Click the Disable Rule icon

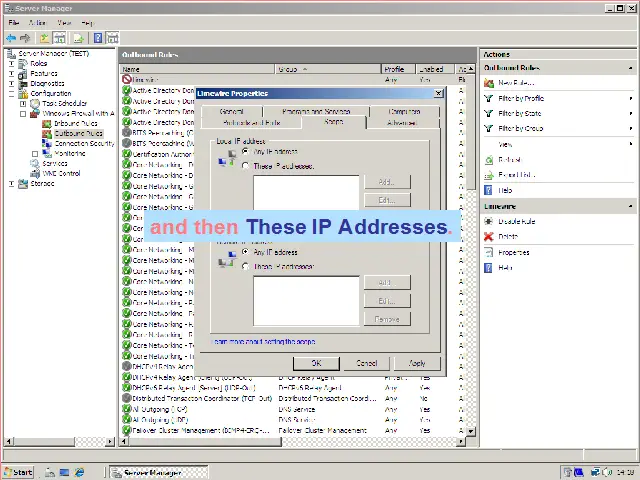(x=489, y=221)
